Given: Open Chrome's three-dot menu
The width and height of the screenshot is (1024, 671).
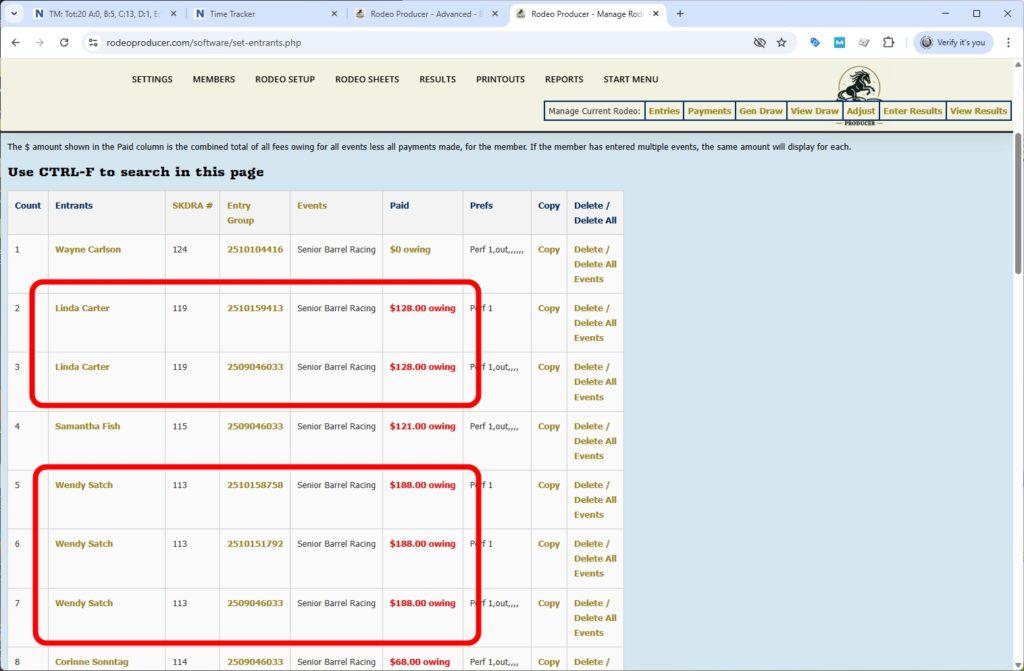Looking at the screenshot, I should (x=1006, y=43).
